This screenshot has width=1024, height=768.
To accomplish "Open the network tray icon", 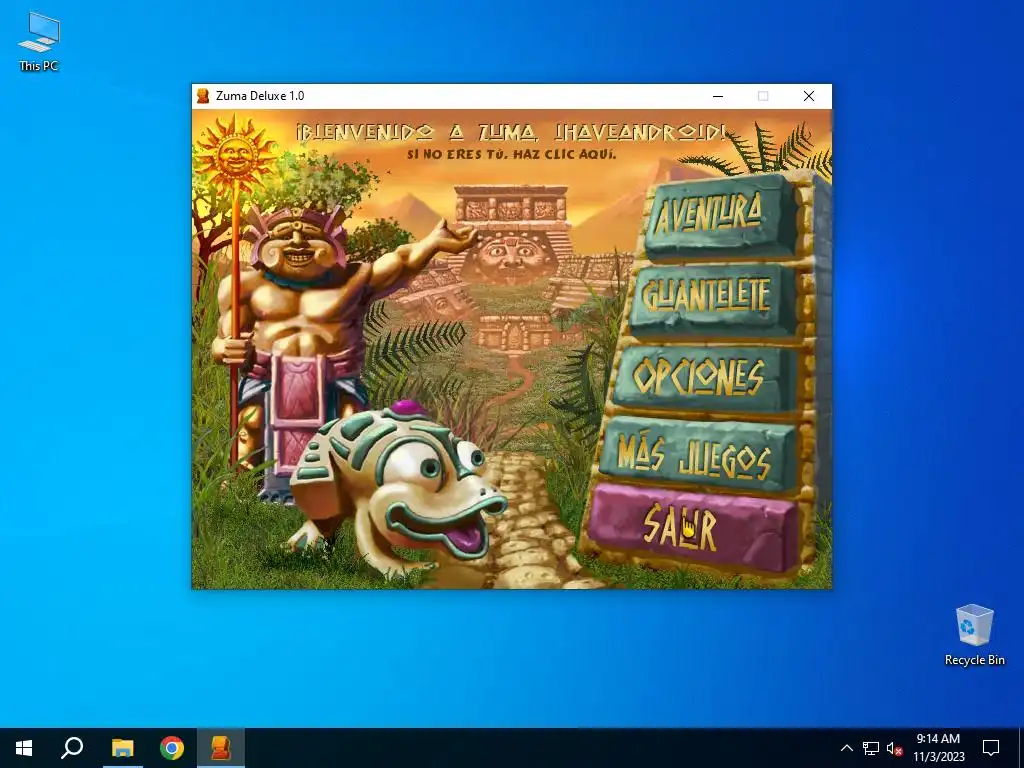I will (x=871, y=748).
